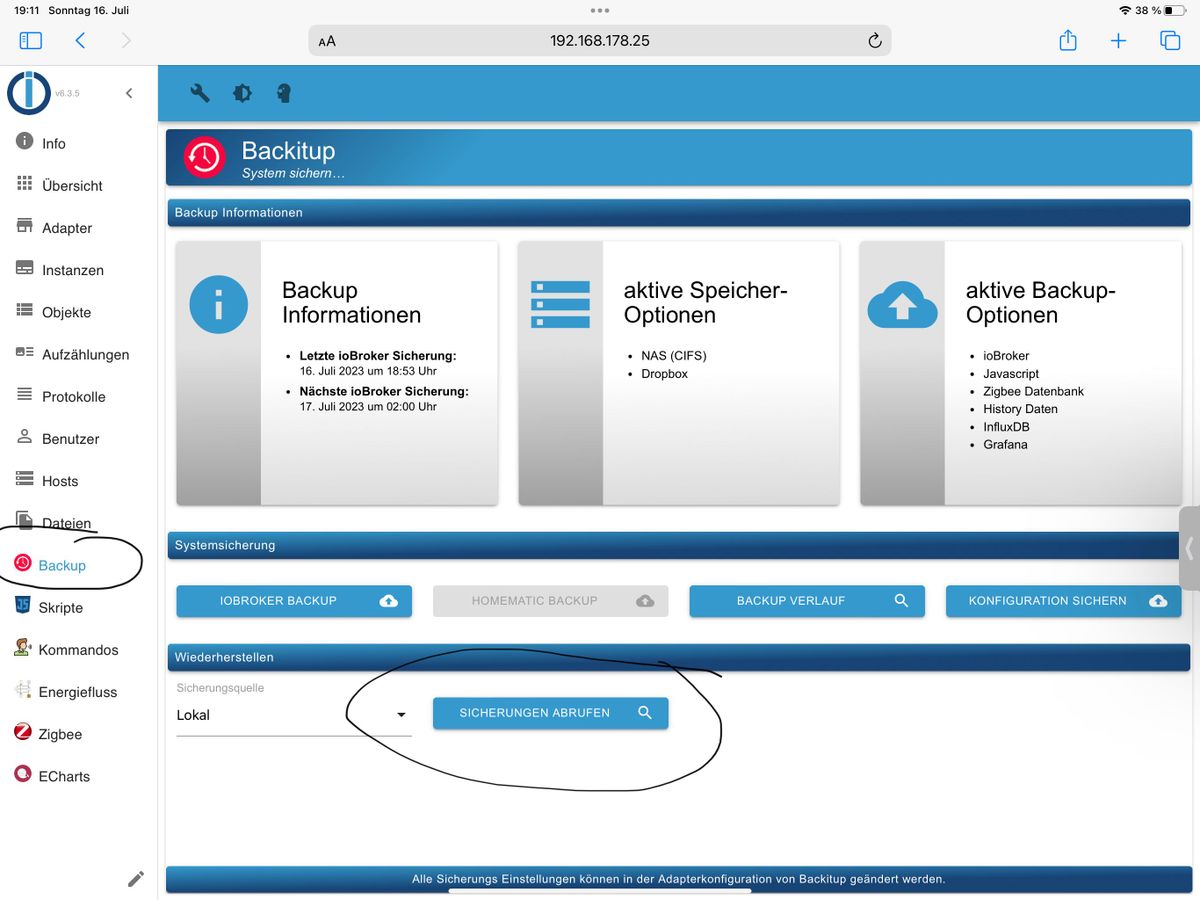The image size is (1200, 900).
Task: Click 'InfluxDB' backup option text
Action: (1006, 427)
